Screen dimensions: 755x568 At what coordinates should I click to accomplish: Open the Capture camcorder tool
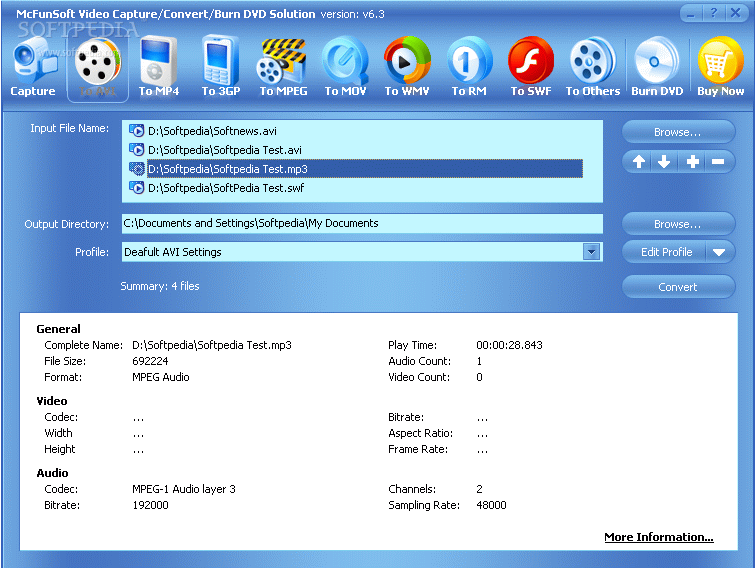[33, 67]
